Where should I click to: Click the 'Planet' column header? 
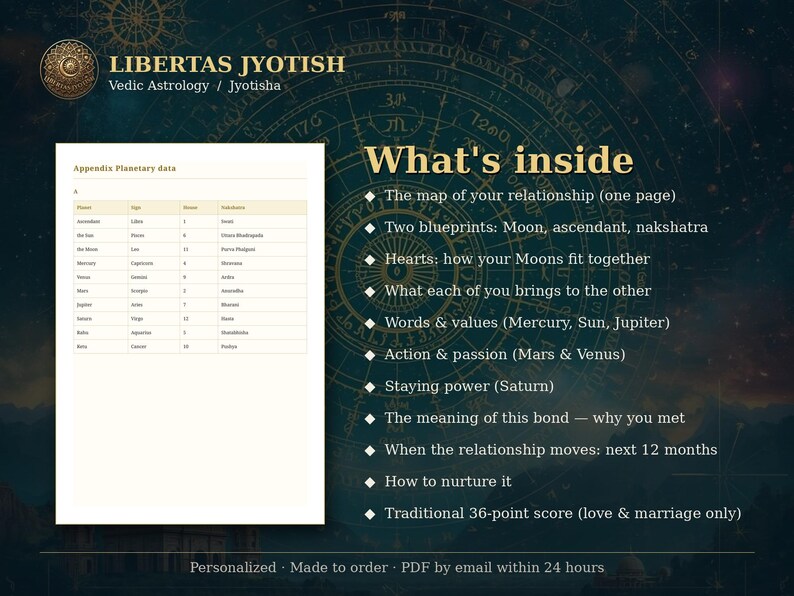84,208
